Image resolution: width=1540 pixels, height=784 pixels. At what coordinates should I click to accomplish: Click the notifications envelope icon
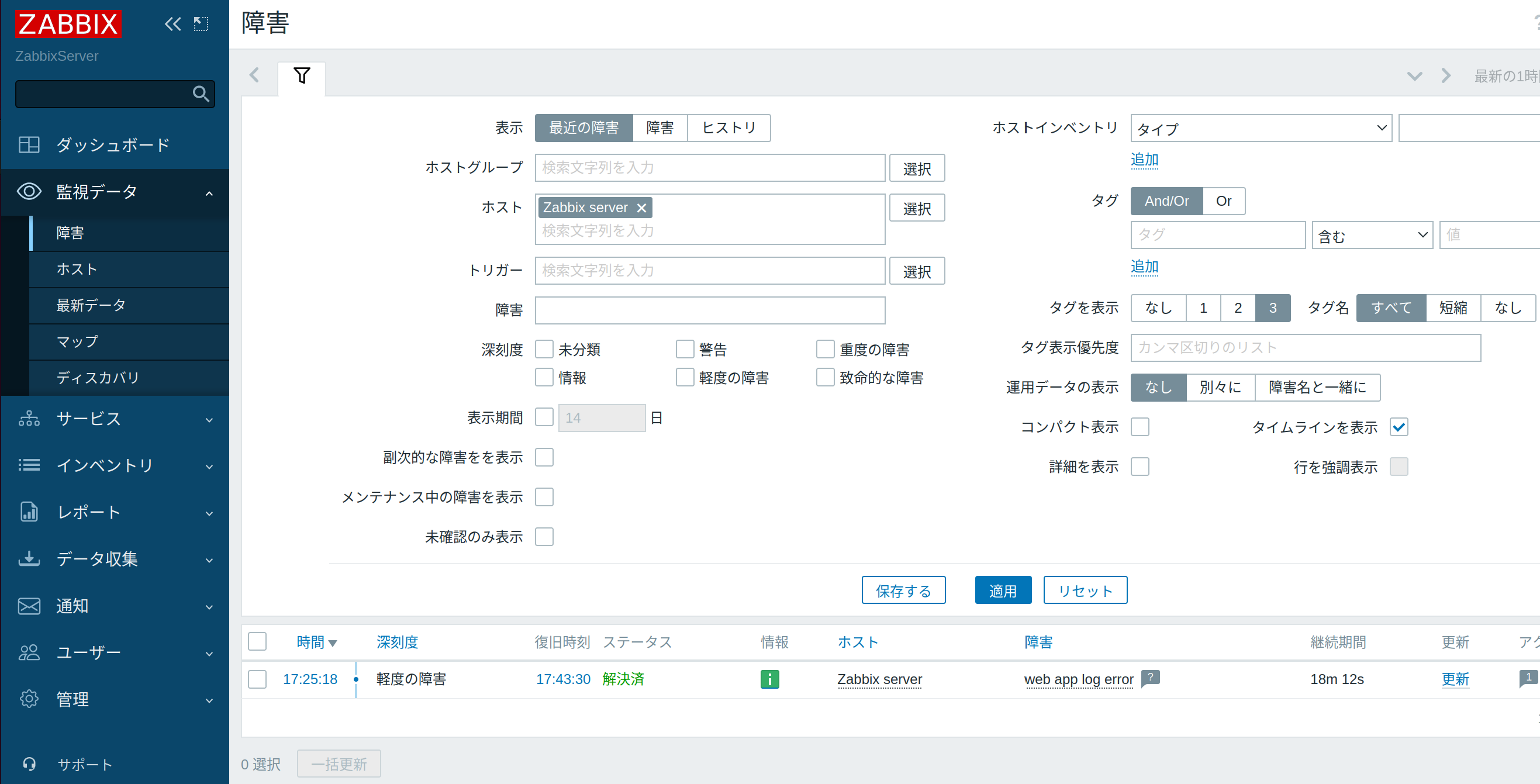coord(29,606)
